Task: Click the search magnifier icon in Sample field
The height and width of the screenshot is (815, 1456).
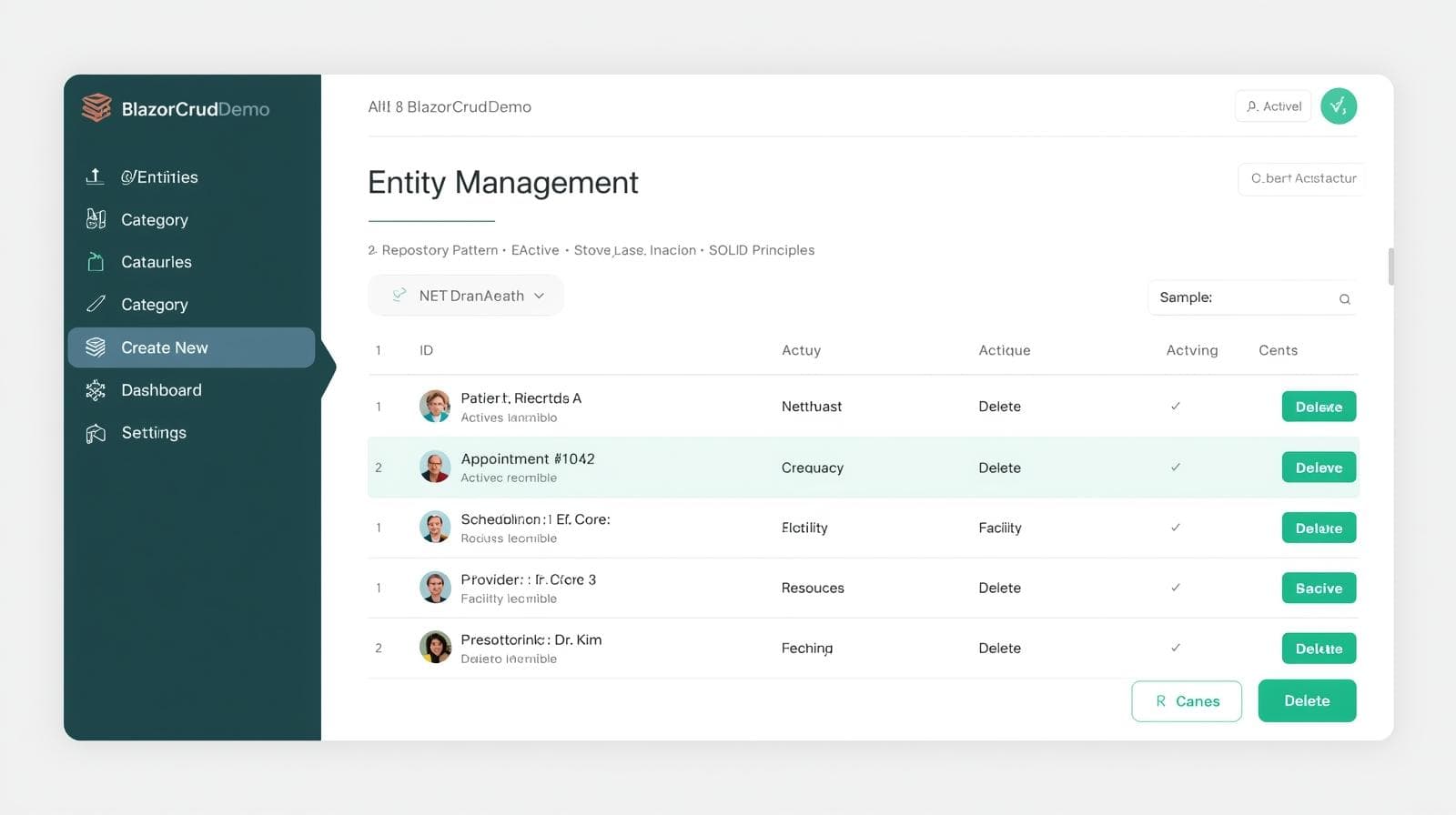Action: [1344, 299]
